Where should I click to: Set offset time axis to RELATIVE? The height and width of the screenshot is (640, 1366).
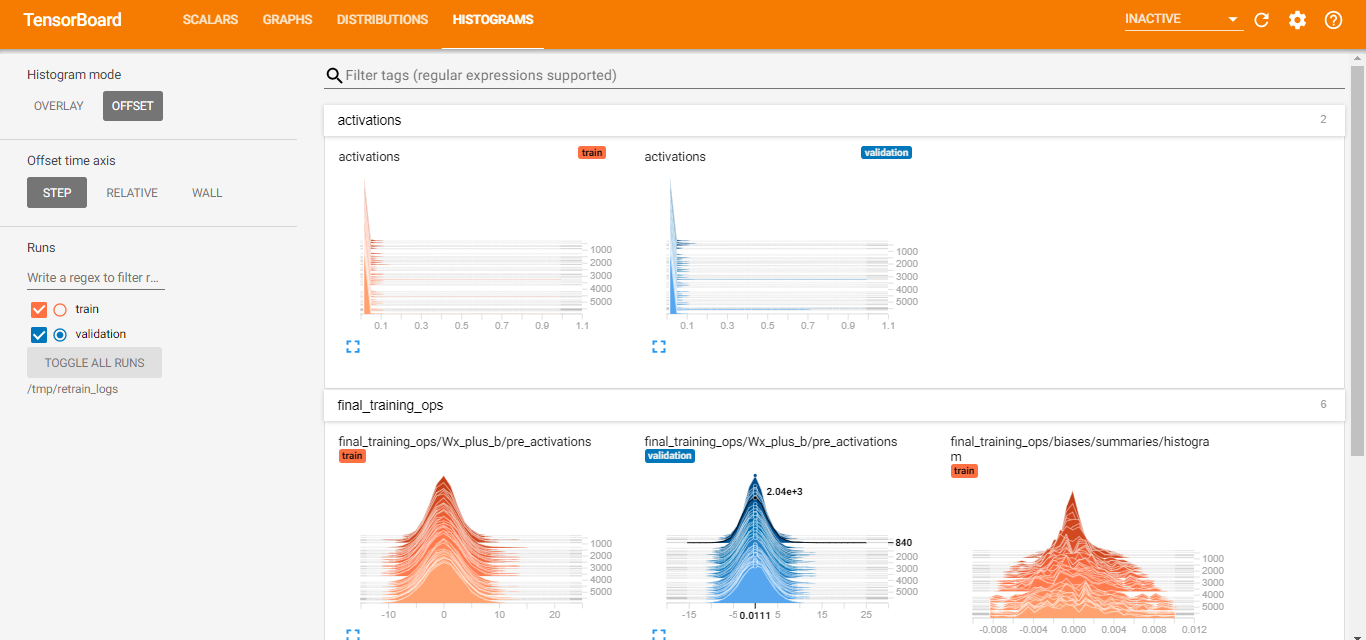(x=132, y=193)
